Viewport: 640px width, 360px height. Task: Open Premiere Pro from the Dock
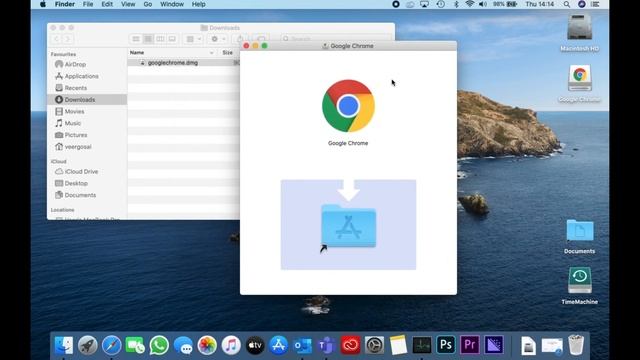click(470, 345)
